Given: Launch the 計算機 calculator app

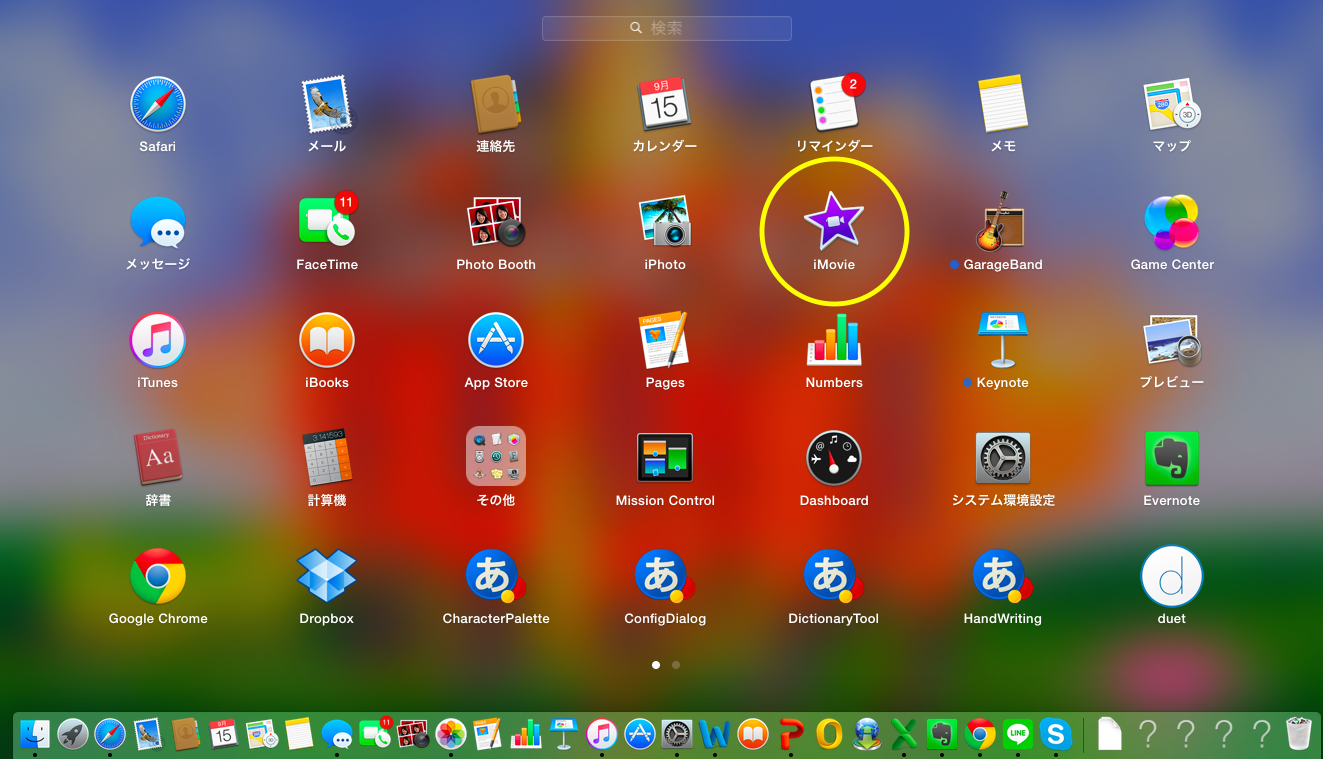Looking at the screenshot, I should [x=327, y=458].
